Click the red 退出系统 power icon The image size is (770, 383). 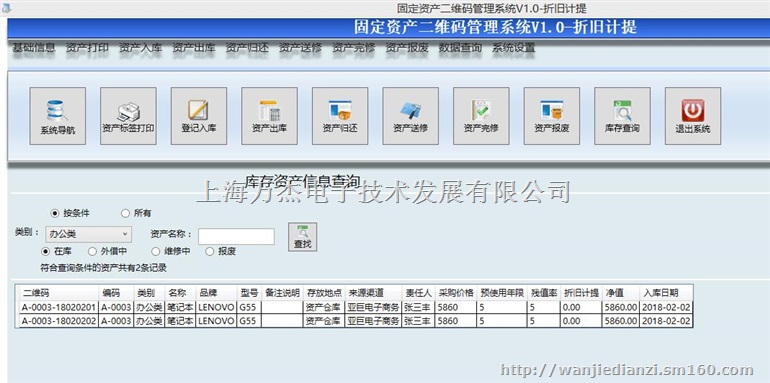[x=693, y=116]
